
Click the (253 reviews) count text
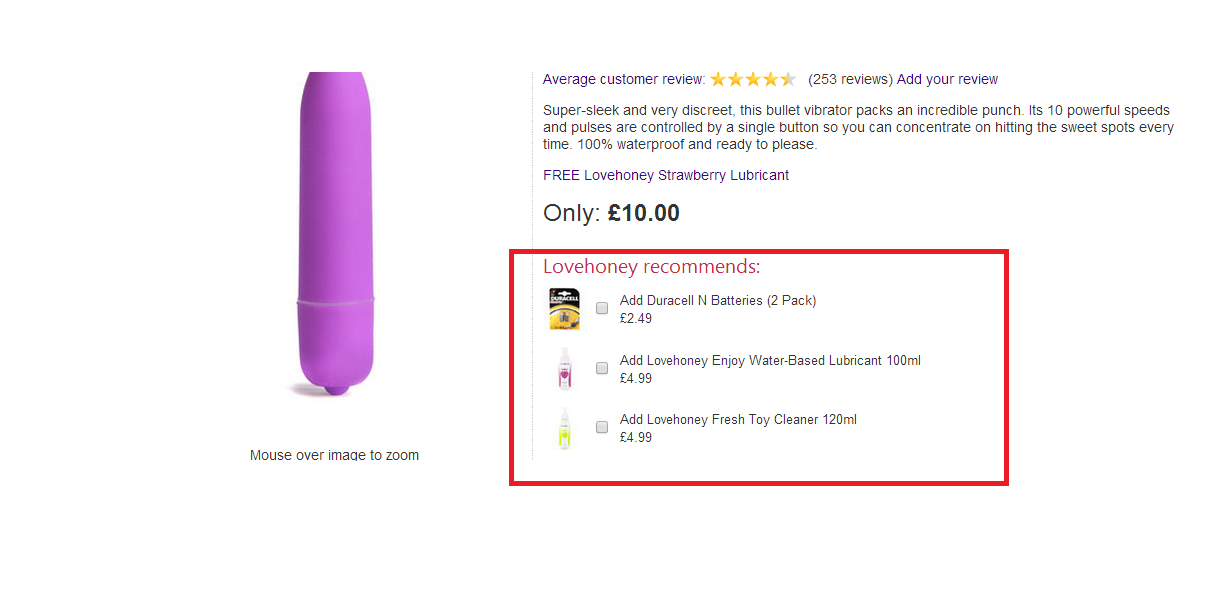(850, 80)
